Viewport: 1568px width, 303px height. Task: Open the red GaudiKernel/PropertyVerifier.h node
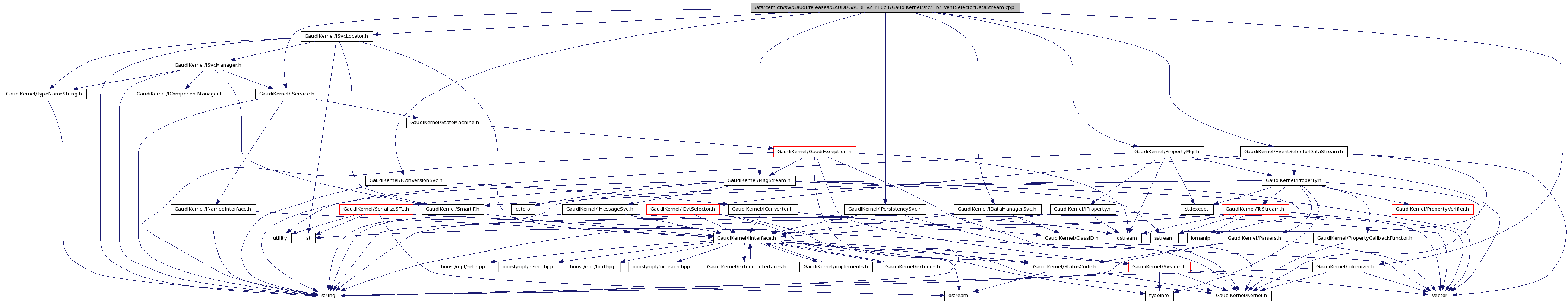[1432, 209]
